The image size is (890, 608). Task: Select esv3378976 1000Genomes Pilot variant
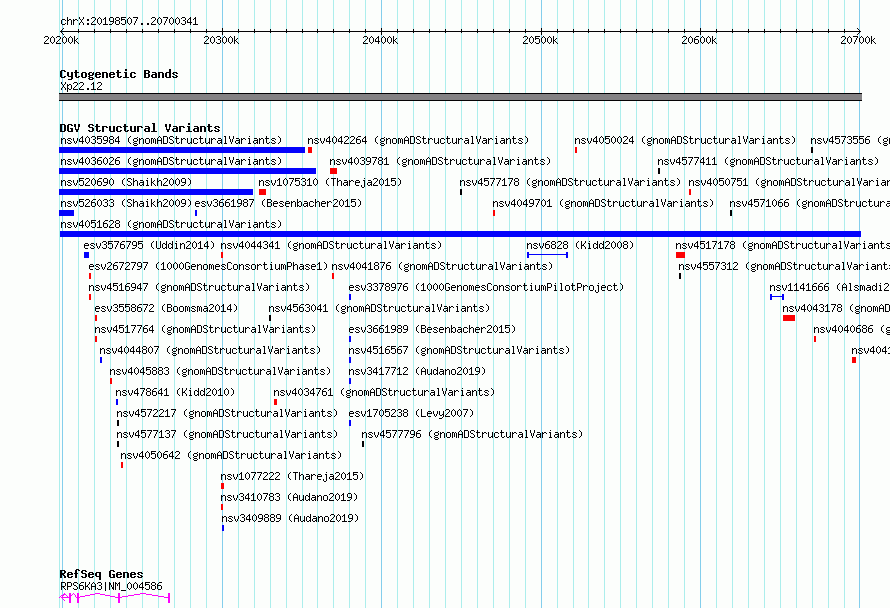pos(486,287)
